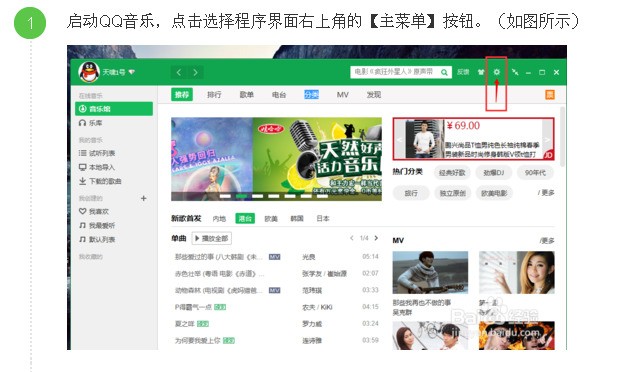This screenshot has height=372, width=618.
Task: Click the 播放全部 play all button
Action: tap(212, 238)
